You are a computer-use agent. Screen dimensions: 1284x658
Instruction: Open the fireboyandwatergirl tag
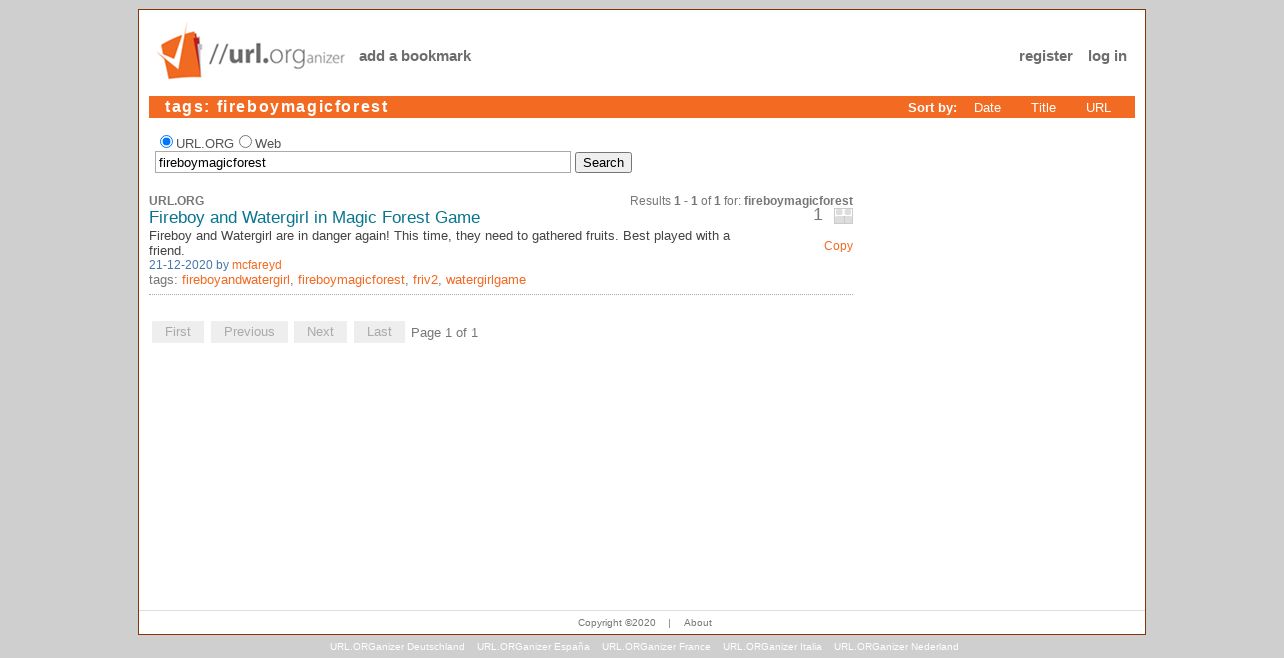pos(236,280)
